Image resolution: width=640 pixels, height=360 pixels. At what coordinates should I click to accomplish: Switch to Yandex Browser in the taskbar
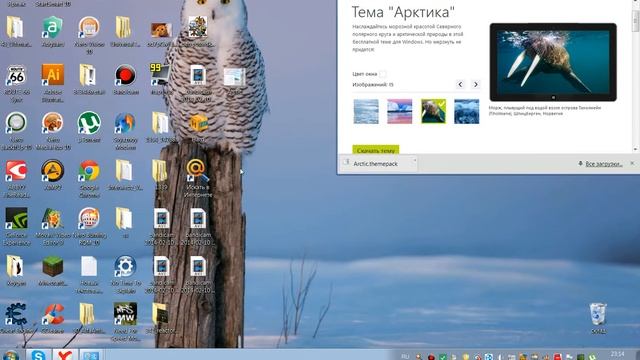(65, 355)
